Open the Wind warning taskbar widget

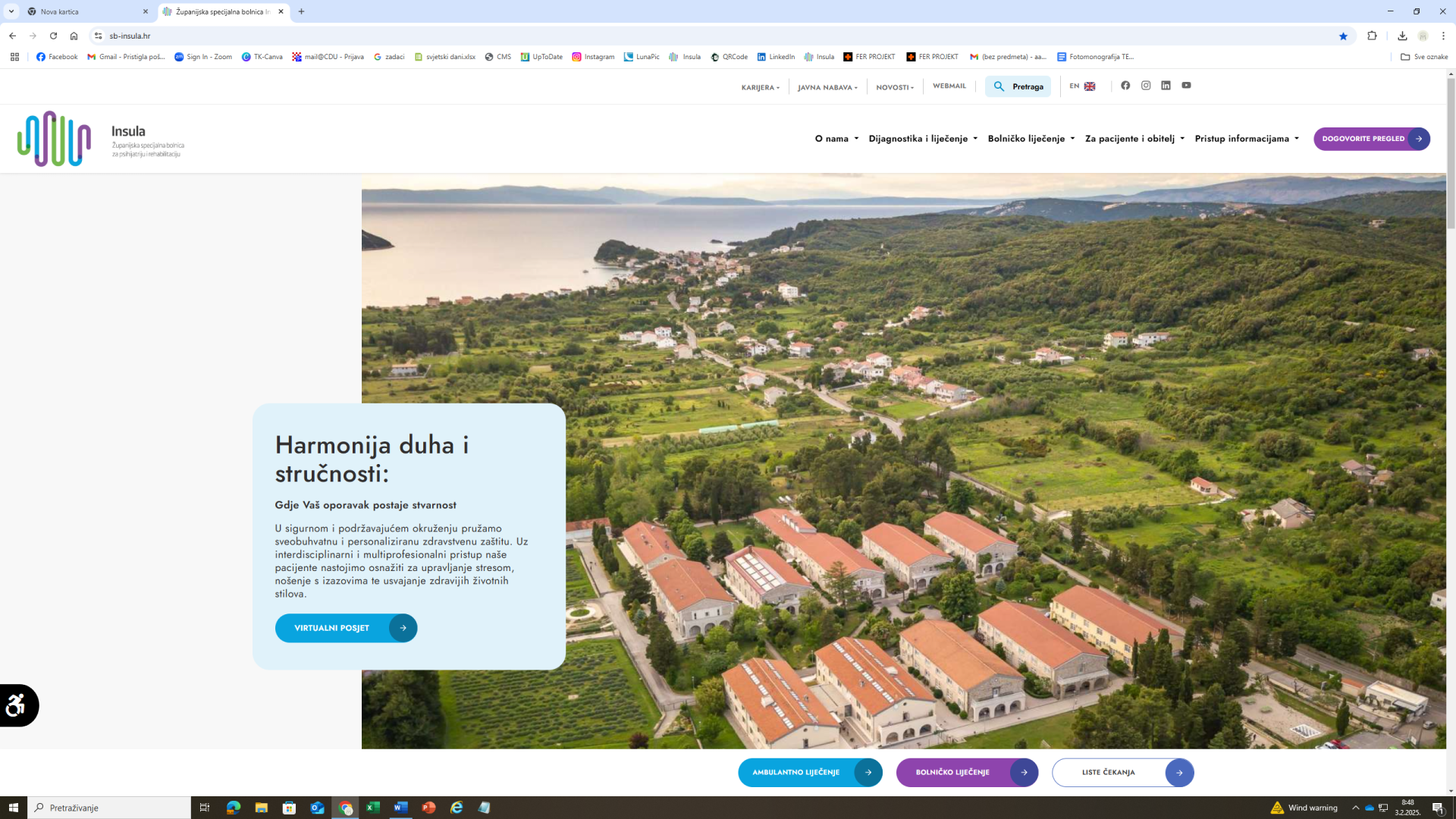click(x=1304, y=808)
